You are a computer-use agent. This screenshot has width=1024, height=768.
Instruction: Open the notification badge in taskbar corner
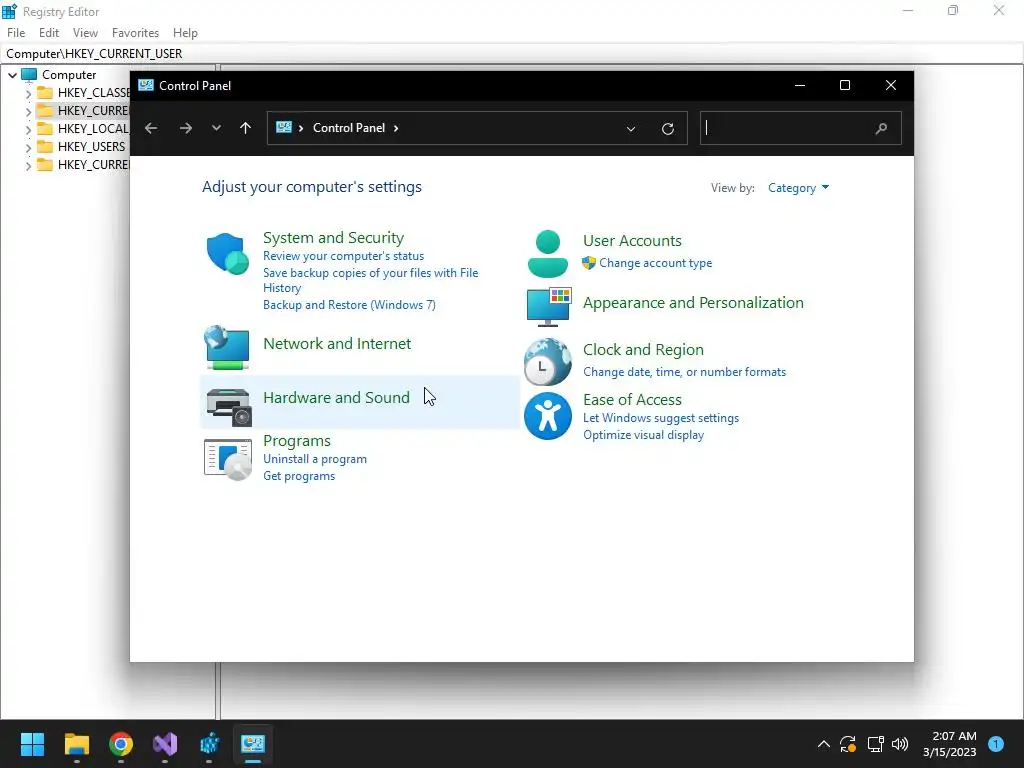[x=996, y=744]
